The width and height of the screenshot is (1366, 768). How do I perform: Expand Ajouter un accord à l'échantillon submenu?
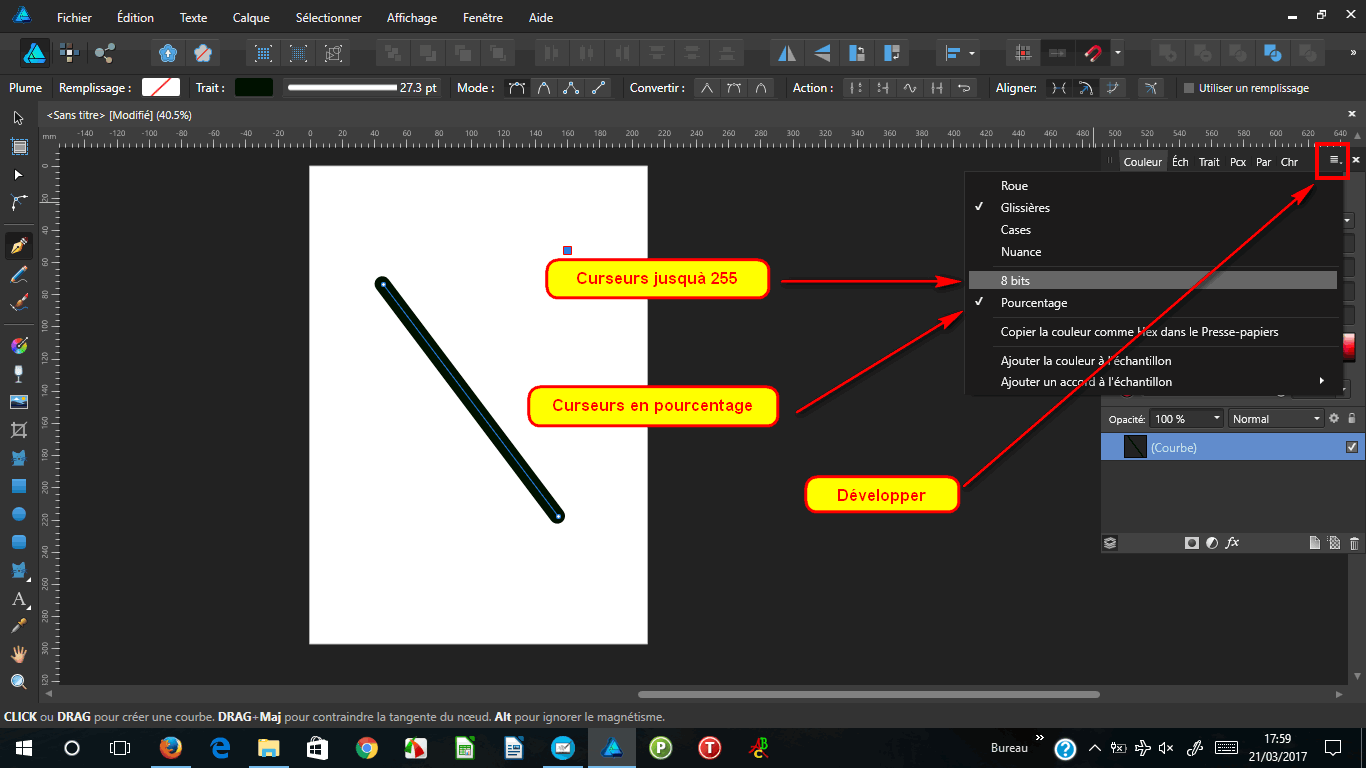(x=1153, y=382)
